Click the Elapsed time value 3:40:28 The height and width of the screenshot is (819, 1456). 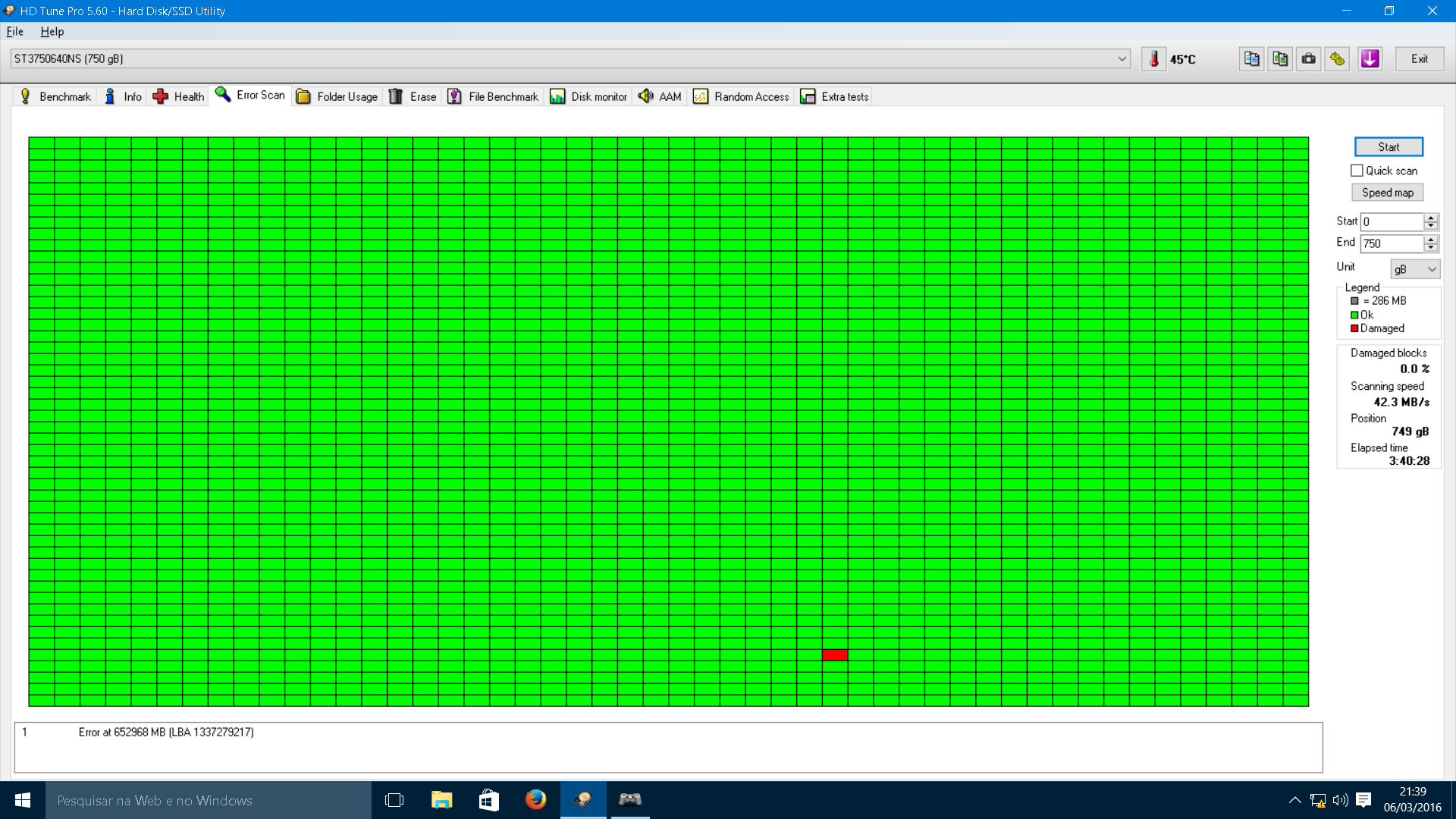1409,461
